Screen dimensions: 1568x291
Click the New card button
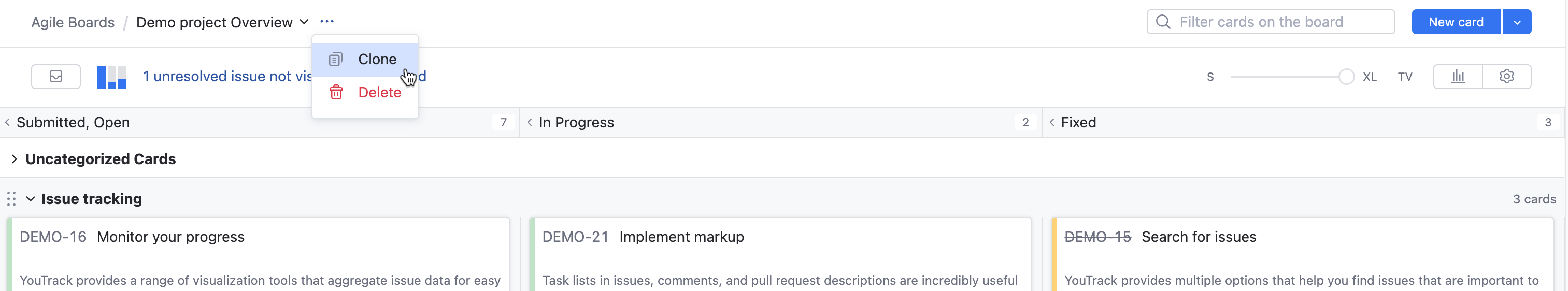click(1456, 23)
